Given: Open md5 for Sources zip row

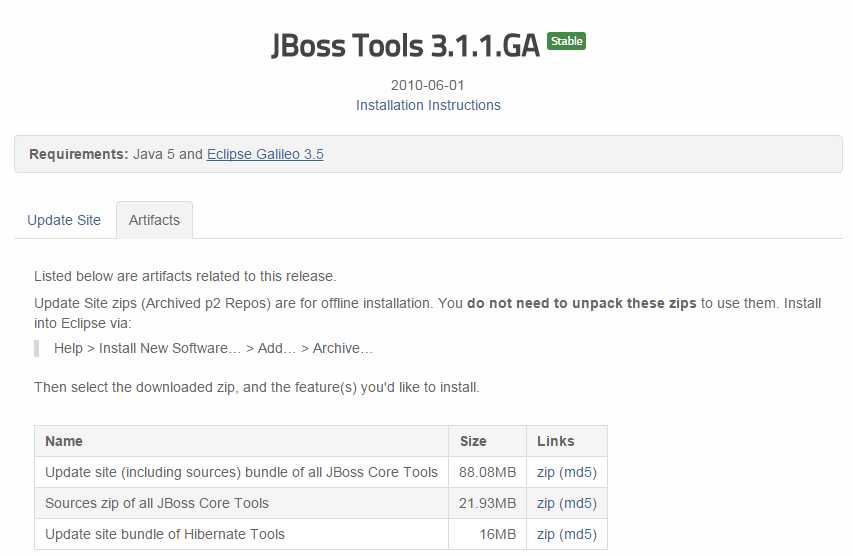Looking at the screenshot, I should (578, 503).
